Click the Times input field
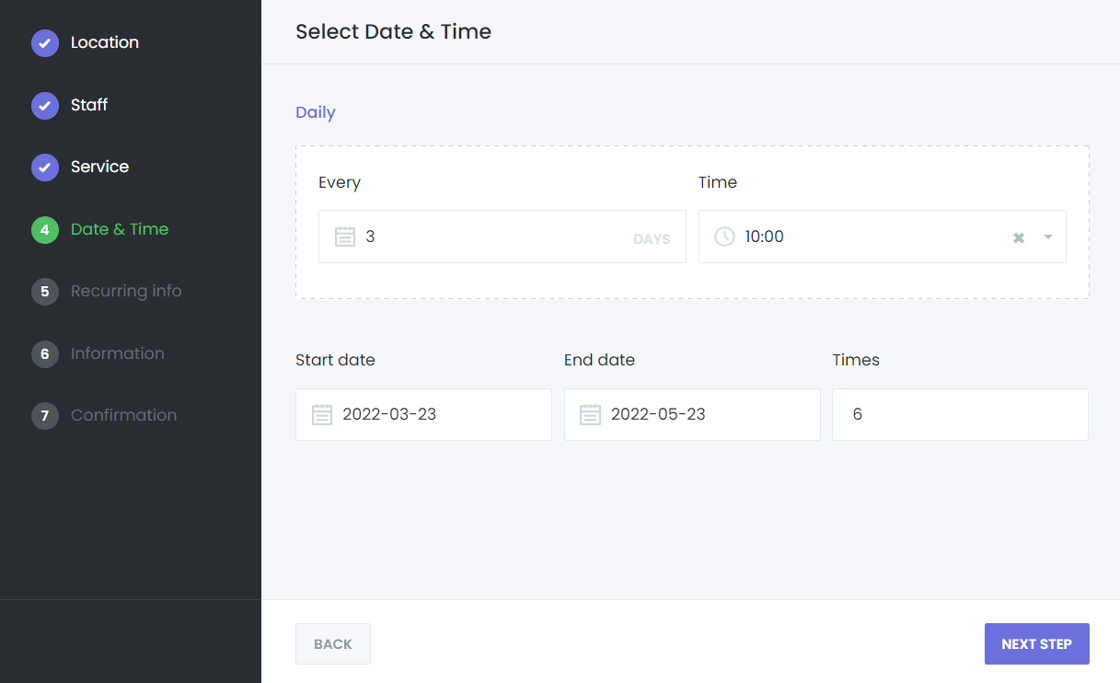Image resolution: width=1120 pixels, height=683 pixels. pos(960,415)
